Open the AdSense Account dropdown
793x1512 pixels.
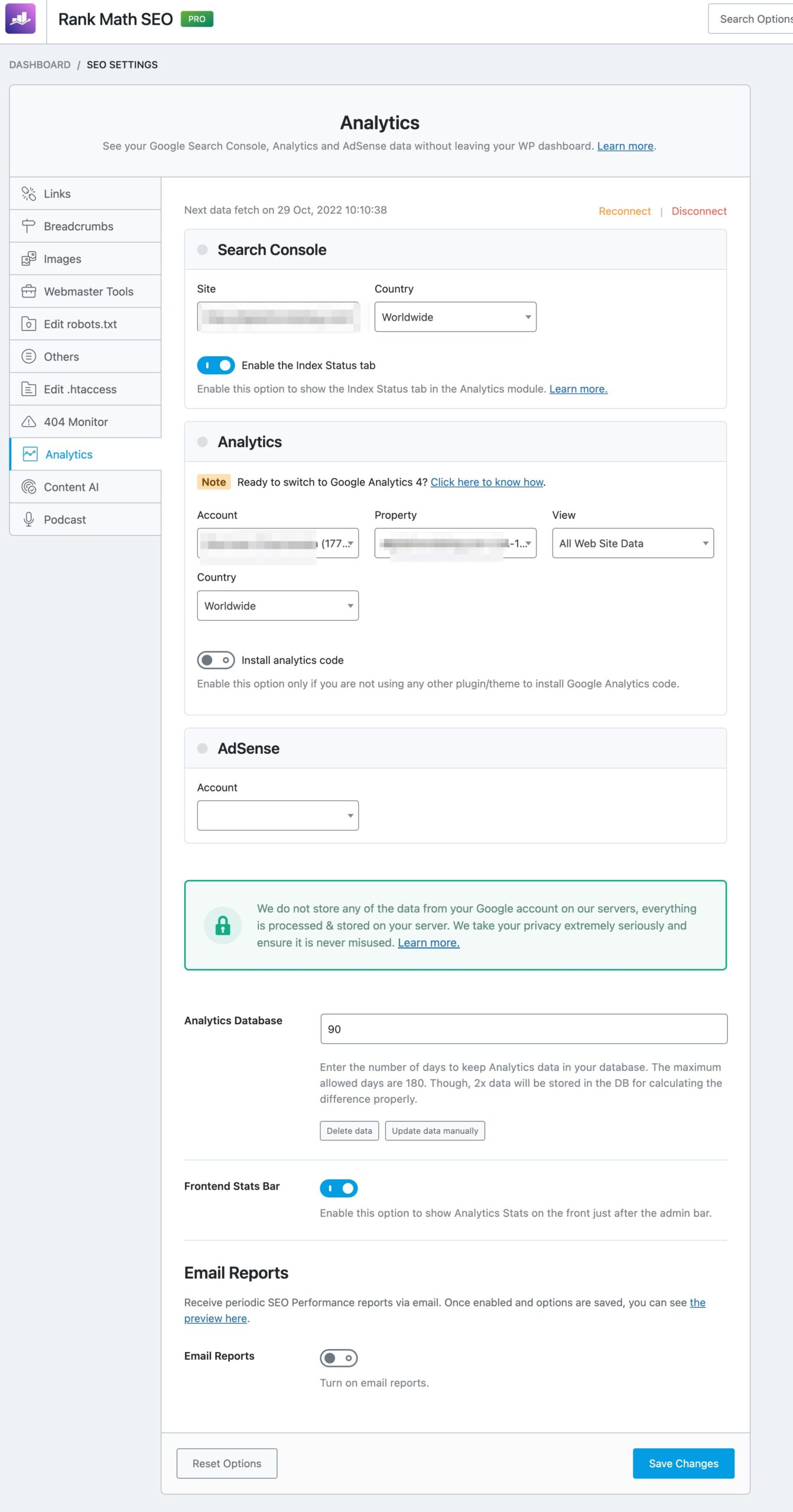click(278, 816)
